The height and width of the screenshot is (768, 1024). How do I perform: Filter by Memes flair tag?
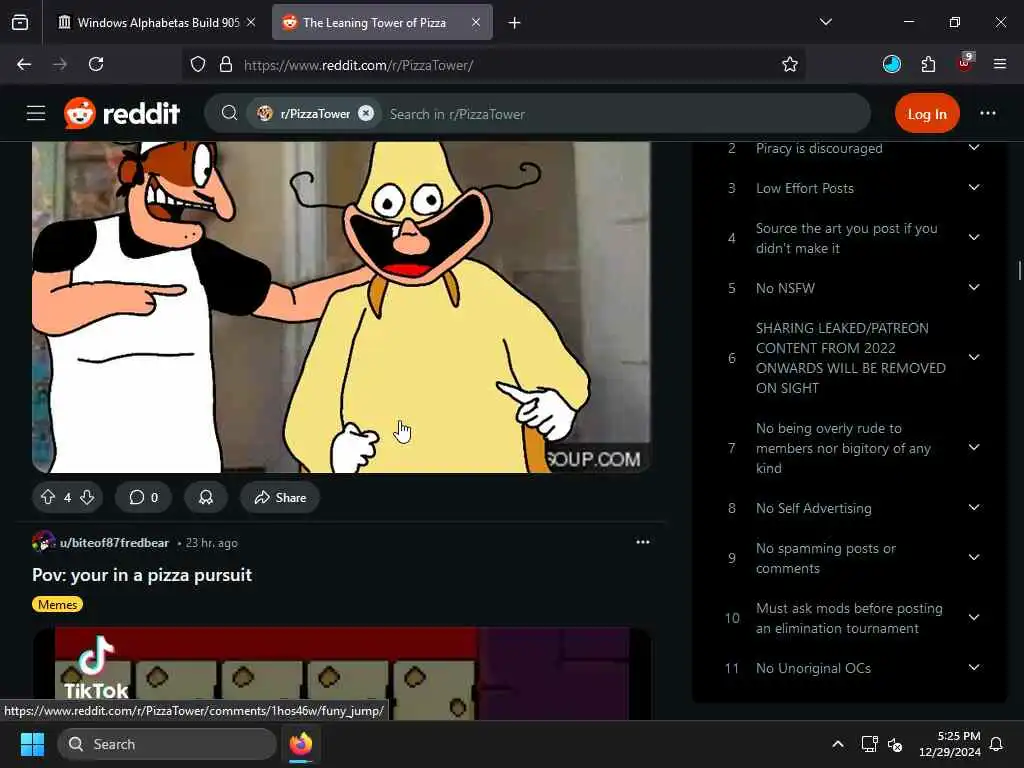(57, 605)
